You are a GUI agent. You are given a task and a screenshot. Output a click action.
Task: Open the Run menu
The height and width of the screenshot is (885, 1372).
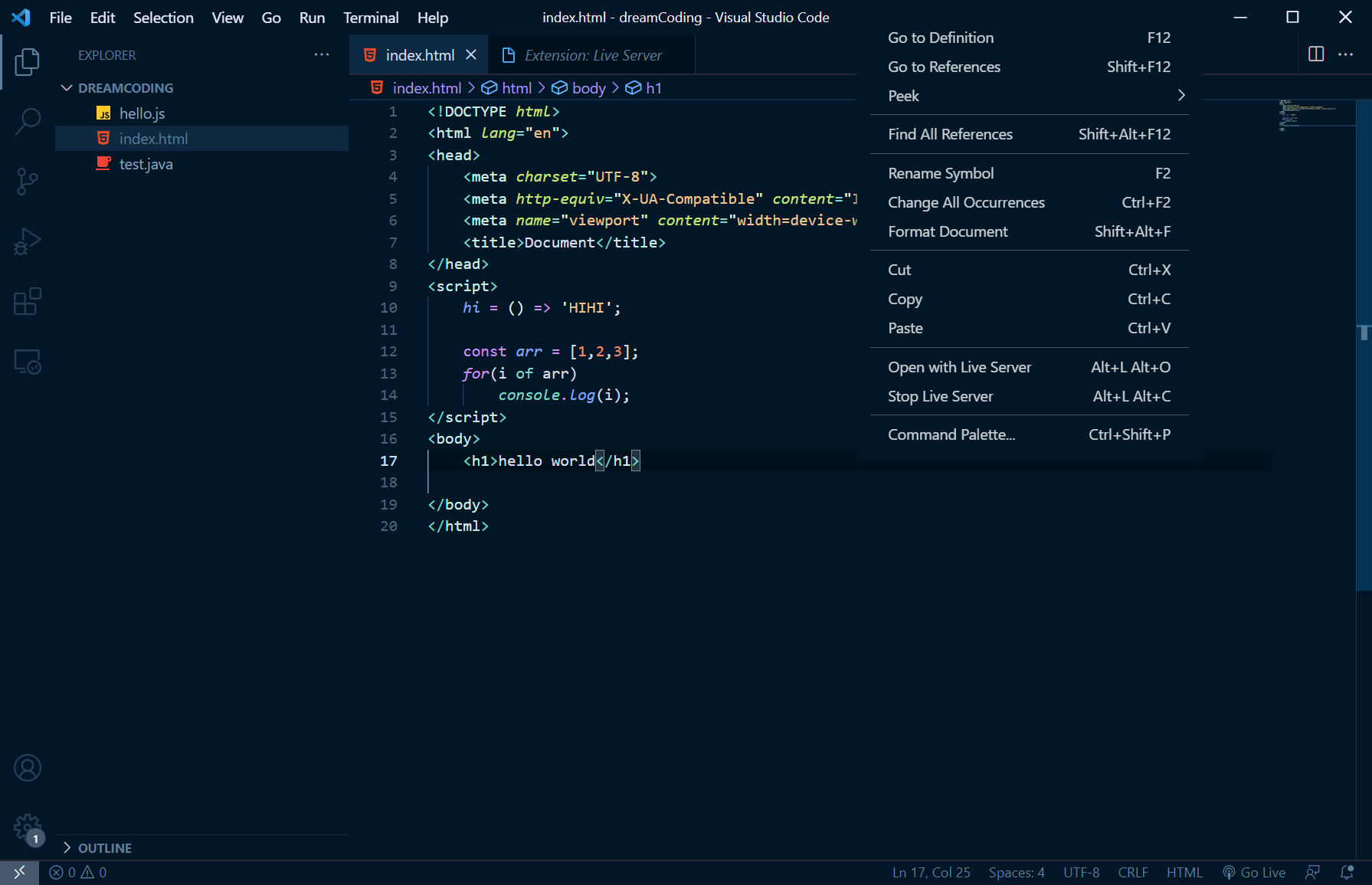[x=312, y=18]
